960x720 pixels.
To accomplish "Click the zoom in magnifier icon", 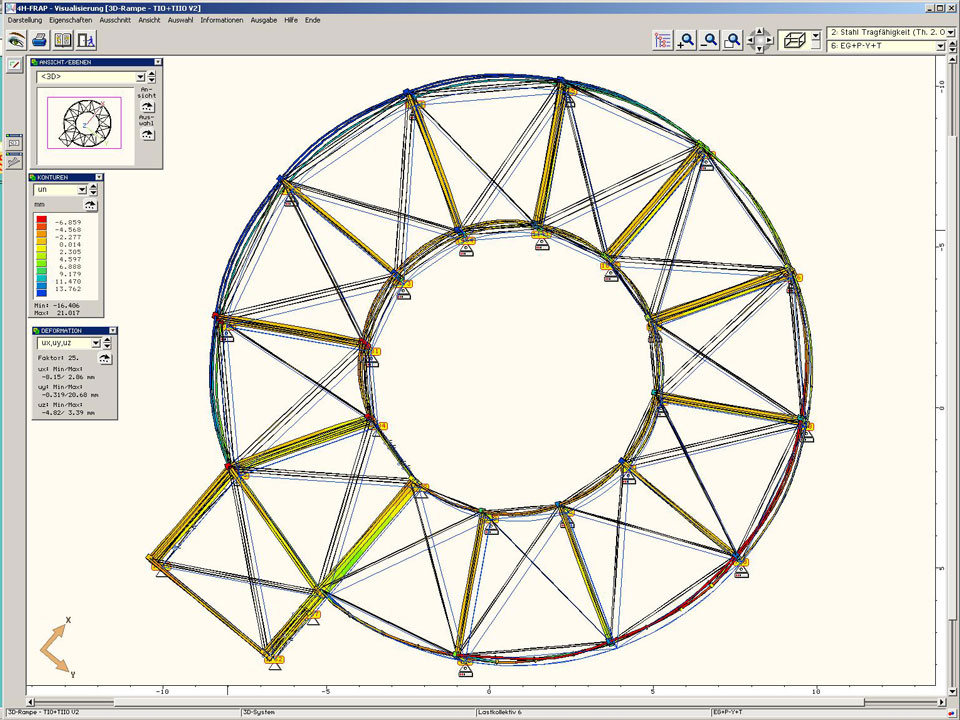I will click(x=686, y=40).
